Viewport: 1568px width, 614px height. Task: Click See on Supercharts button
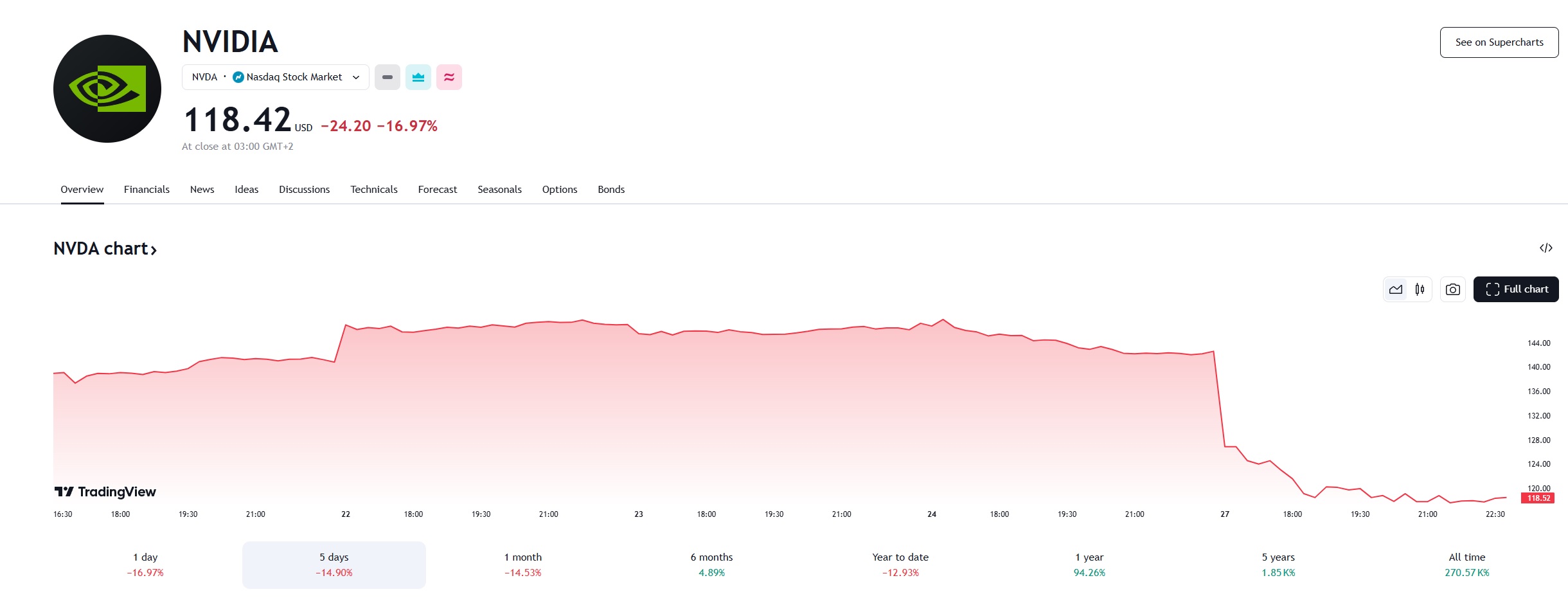[1499, 42]
